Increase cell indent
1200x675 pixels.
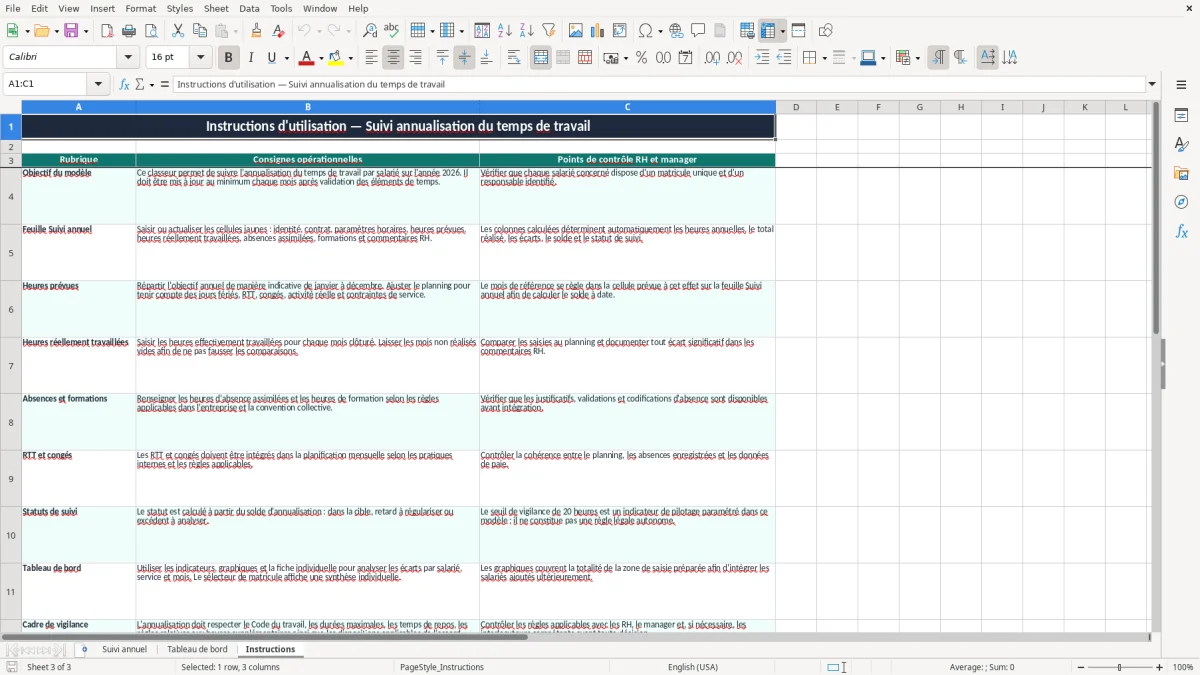tap(762, 58)
